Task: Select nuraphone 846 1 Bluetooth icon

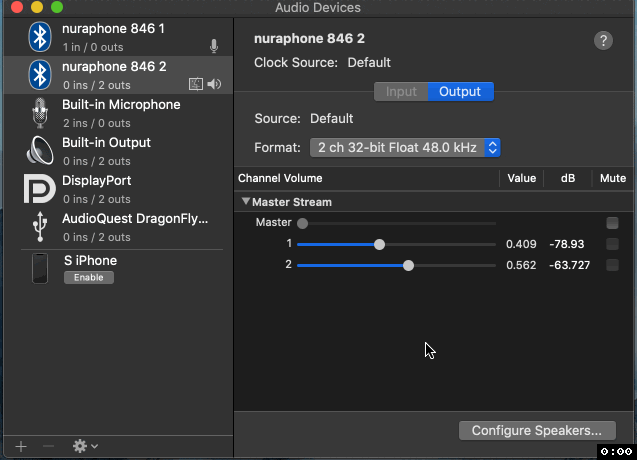Action: tap(40, 37)
